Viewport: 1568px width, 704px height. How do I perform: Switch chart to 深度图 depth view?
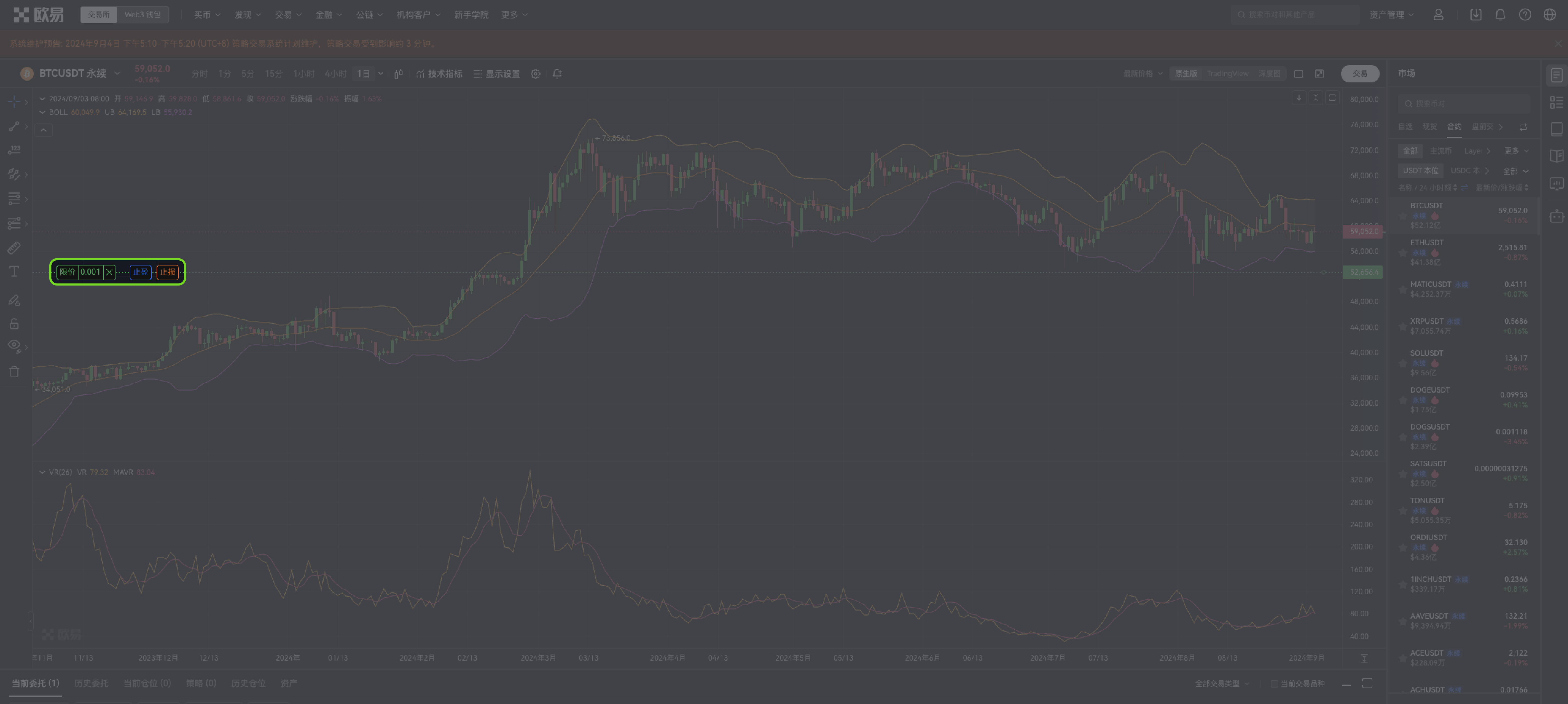coord(1269,74)
